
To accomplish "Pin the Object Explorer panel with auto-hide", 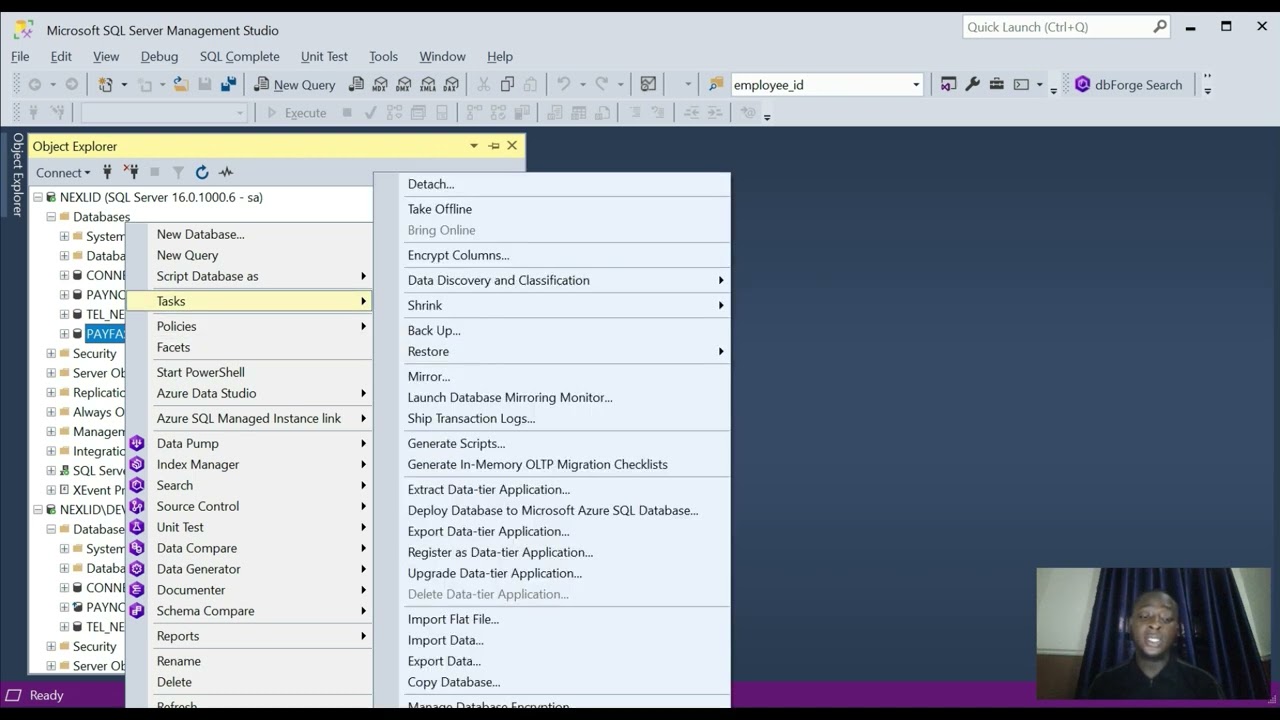I will click(x=493, y=146).
